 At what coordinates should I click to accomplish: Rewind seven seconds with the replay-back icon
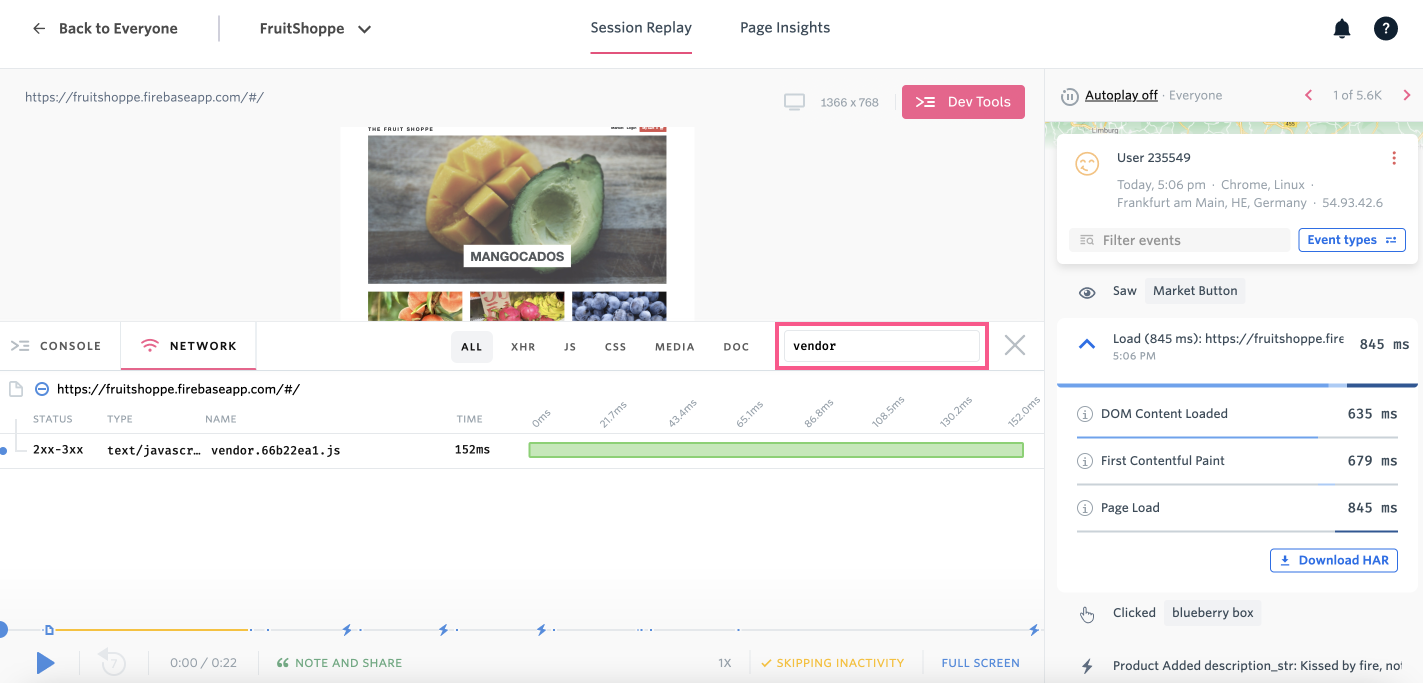[x=112, y=662]
